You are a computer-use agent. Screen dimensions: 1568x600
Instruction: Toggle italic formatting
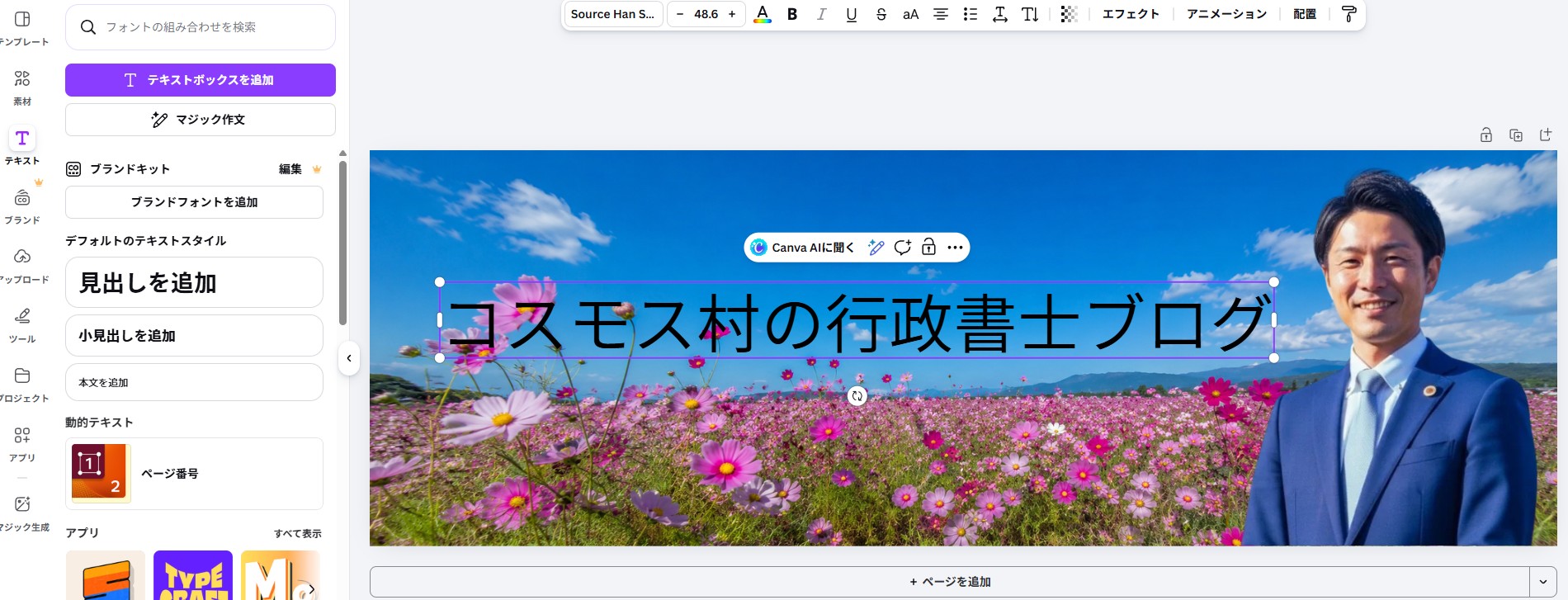tap(822, 14)
